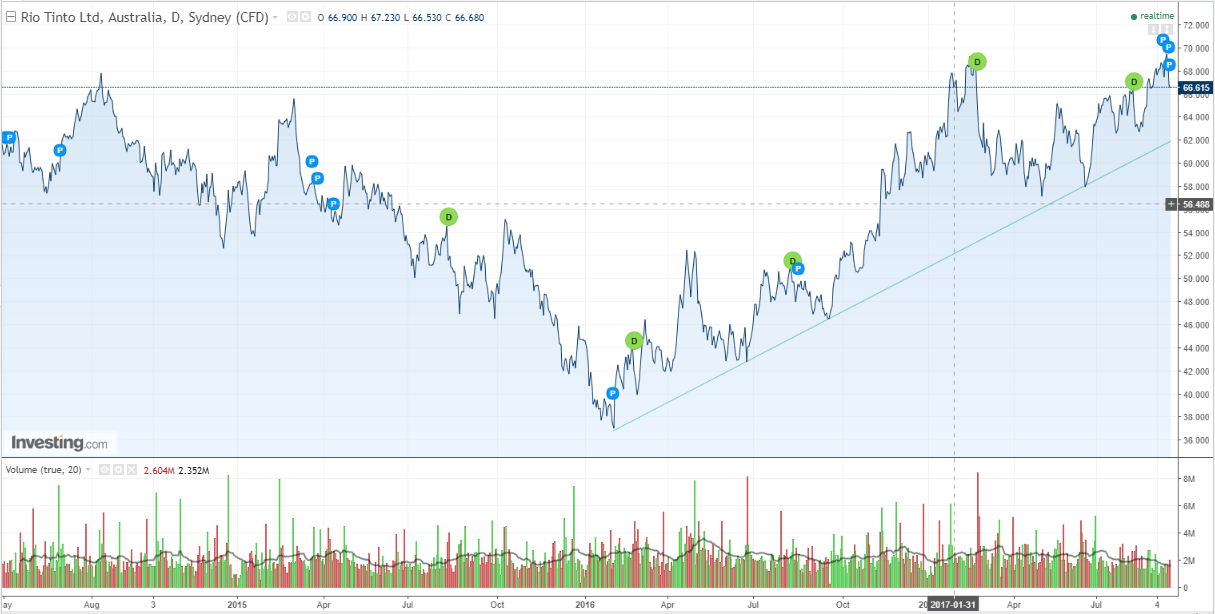This screenshot has width=1215, height=614.
Task: Open the Volume indicator settings gear
Action: click(x=118, y=469)
